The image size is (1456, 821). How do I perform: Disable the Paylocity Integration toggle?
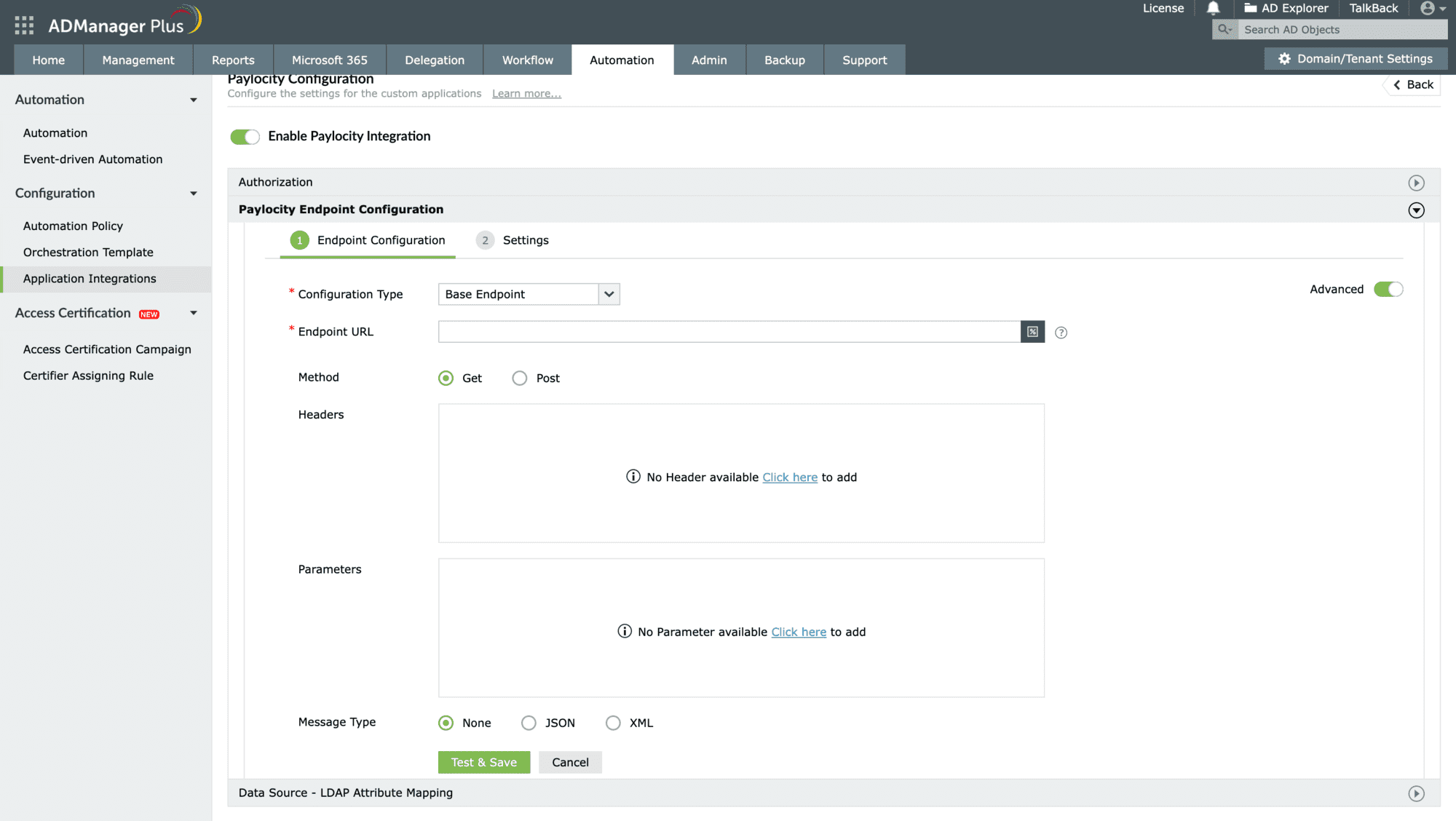[x=245, y=137]
